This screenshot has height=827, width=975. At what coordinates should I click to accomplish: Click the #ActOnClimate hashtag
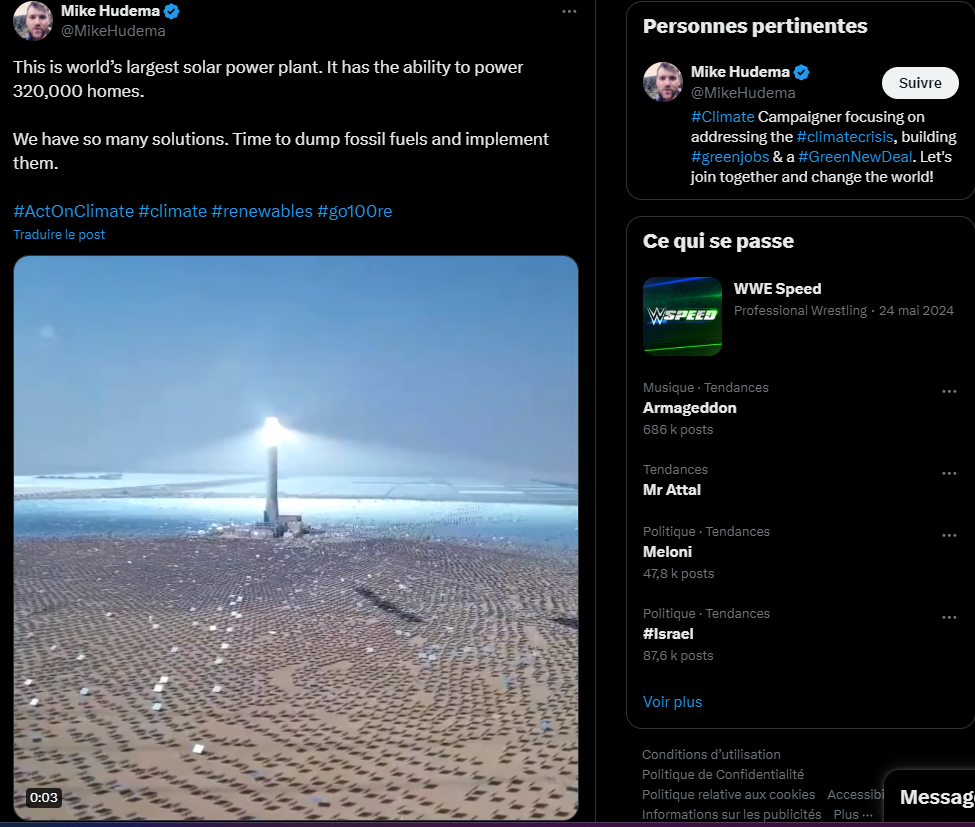pyautogui.click(x=73, y=211)
